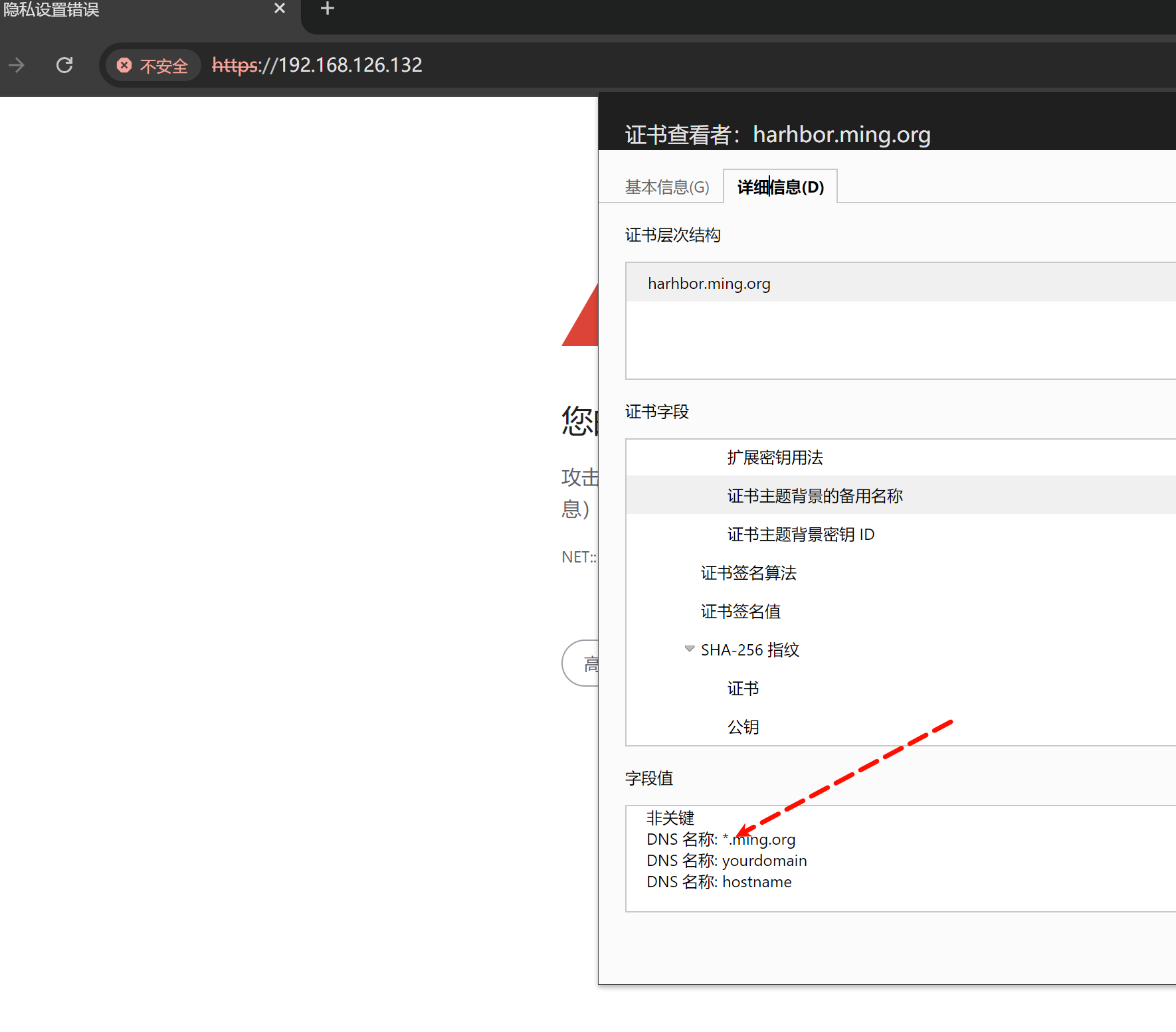Switch to the 基本信息(G) tab

coord(666,187)
